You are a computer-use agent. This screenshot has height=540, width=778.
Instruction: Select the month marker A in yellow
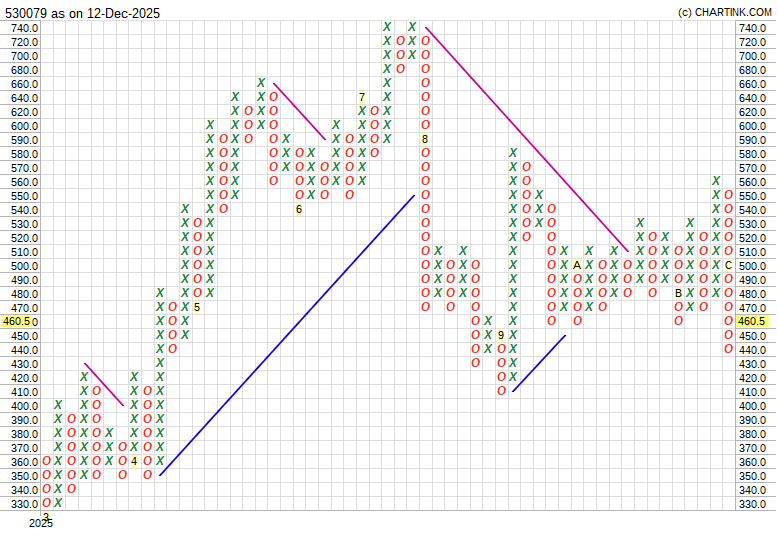tap(577, 265)
